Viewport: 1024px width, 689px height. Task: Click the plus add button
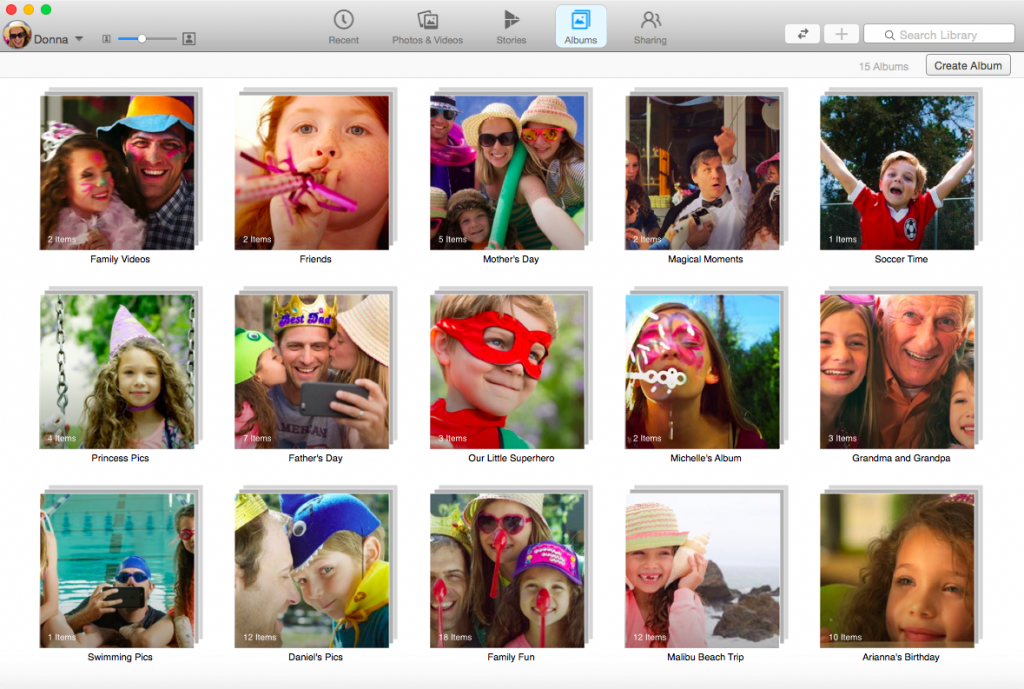point(841,34)
